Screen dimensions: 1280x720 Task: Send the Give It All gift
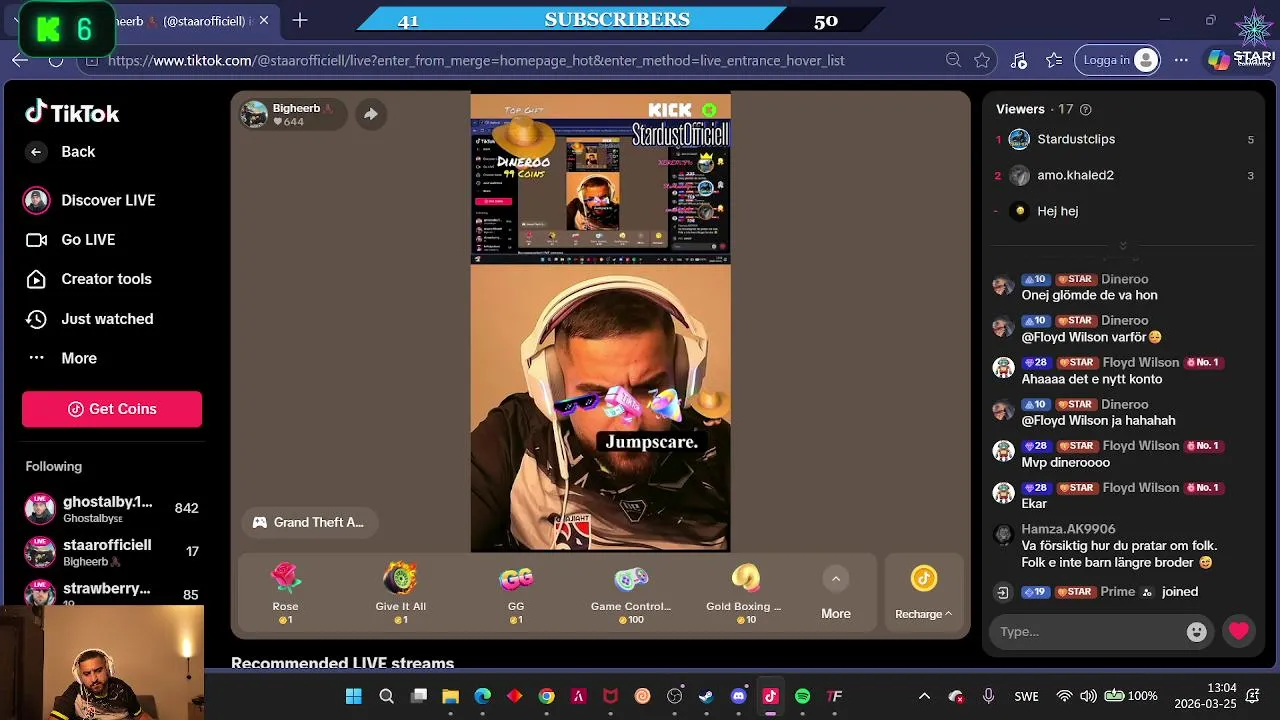(x=400, y=593)
